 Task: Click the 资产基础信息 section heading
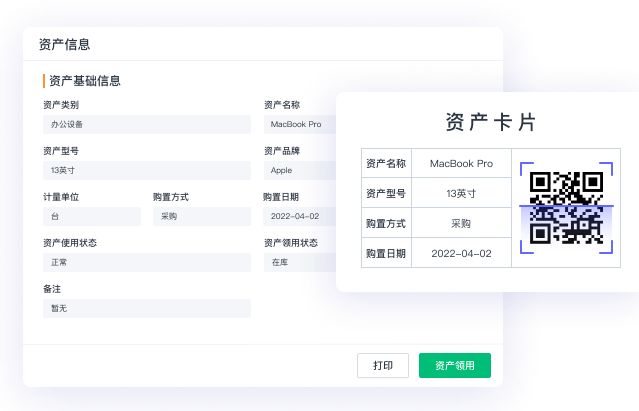point(85,80)
